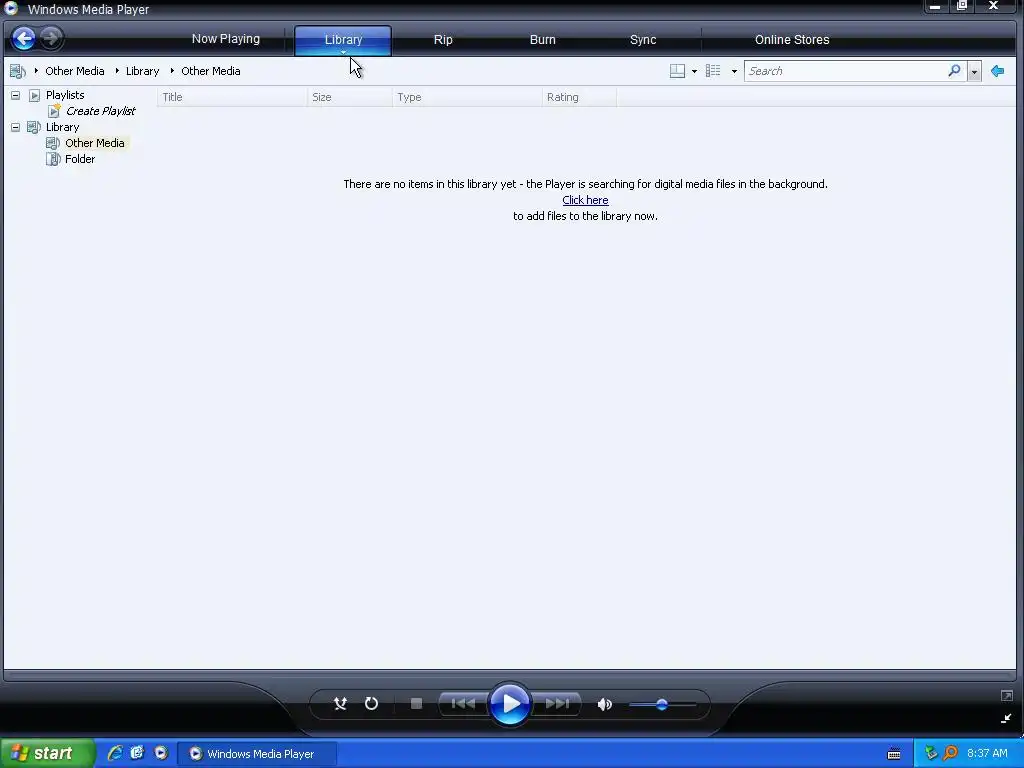Expand arrow before the last Other Media breadcrumb
Image resolution: width=1024 pixels, height=768 pixels.
(172, 71)
